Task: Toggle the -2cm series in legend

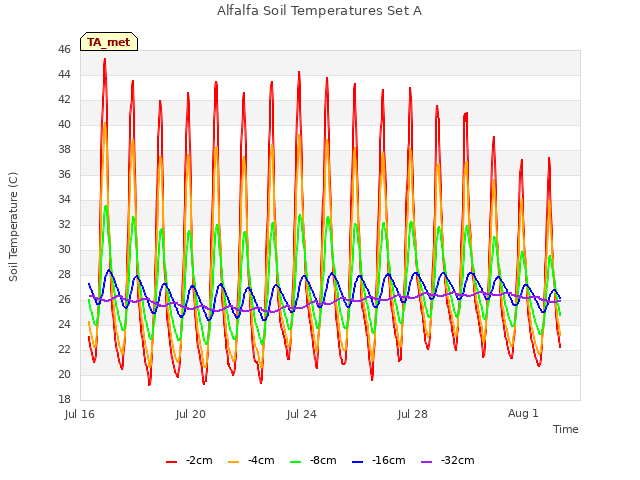Action: click(x=189, y=460)
